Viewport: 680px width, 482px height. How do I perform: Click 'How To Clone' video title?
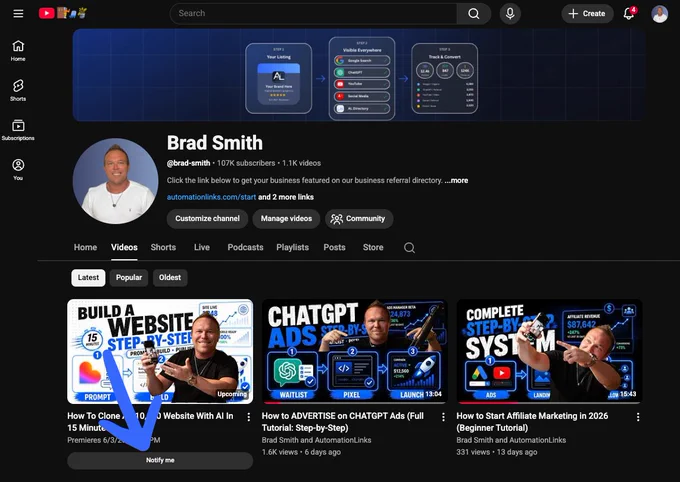coord(150,422)
